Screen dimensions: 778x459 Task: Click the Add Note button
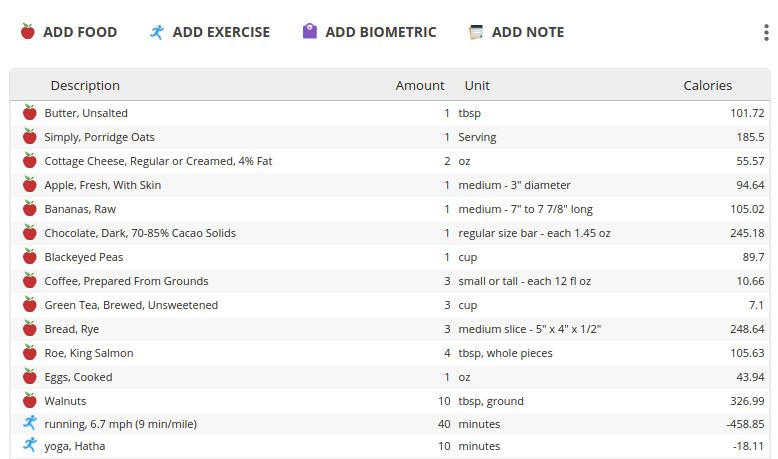[x=516, y=32]
